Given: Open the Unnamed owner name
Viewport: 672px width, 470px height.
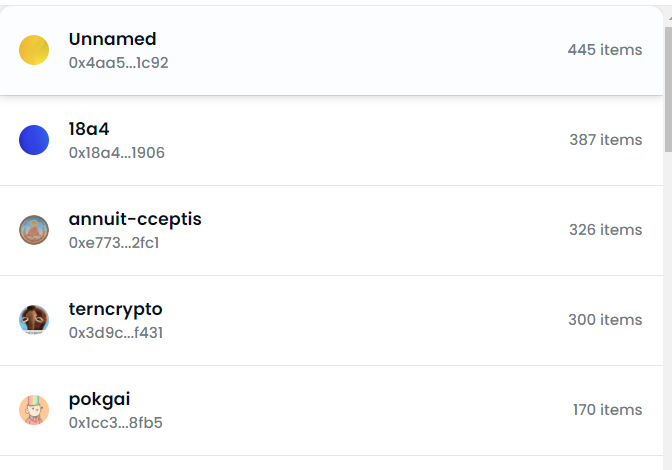Looking at the screenshot, I should click(x=112, y=39).
